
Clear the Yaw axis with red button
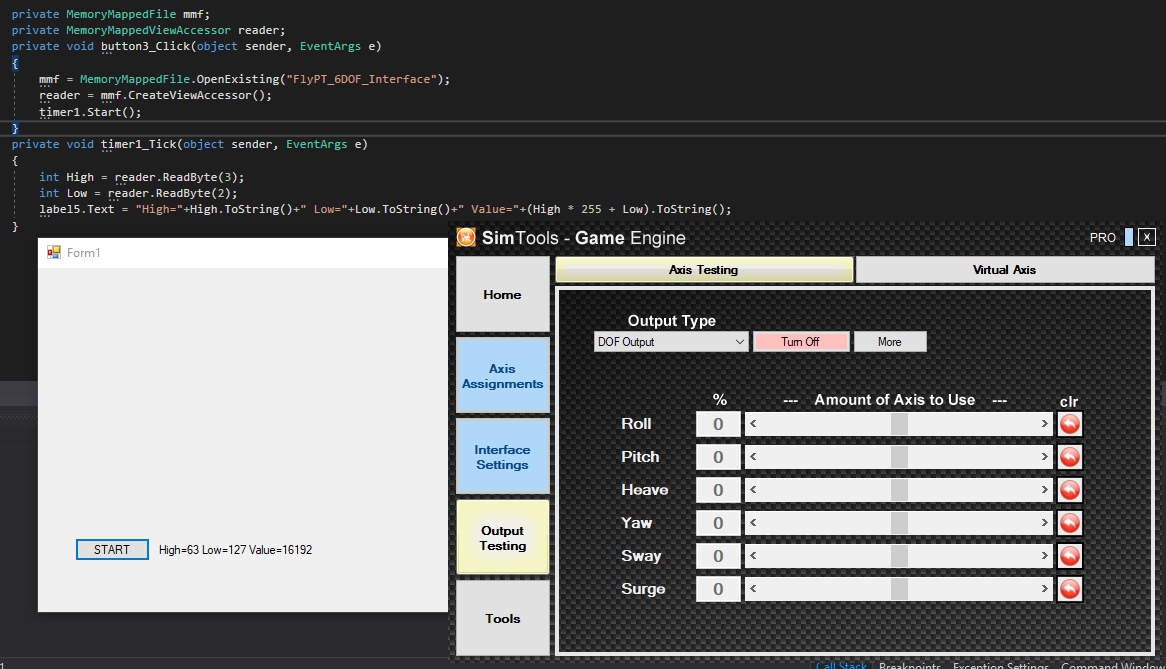click(x=1069, y=523)
